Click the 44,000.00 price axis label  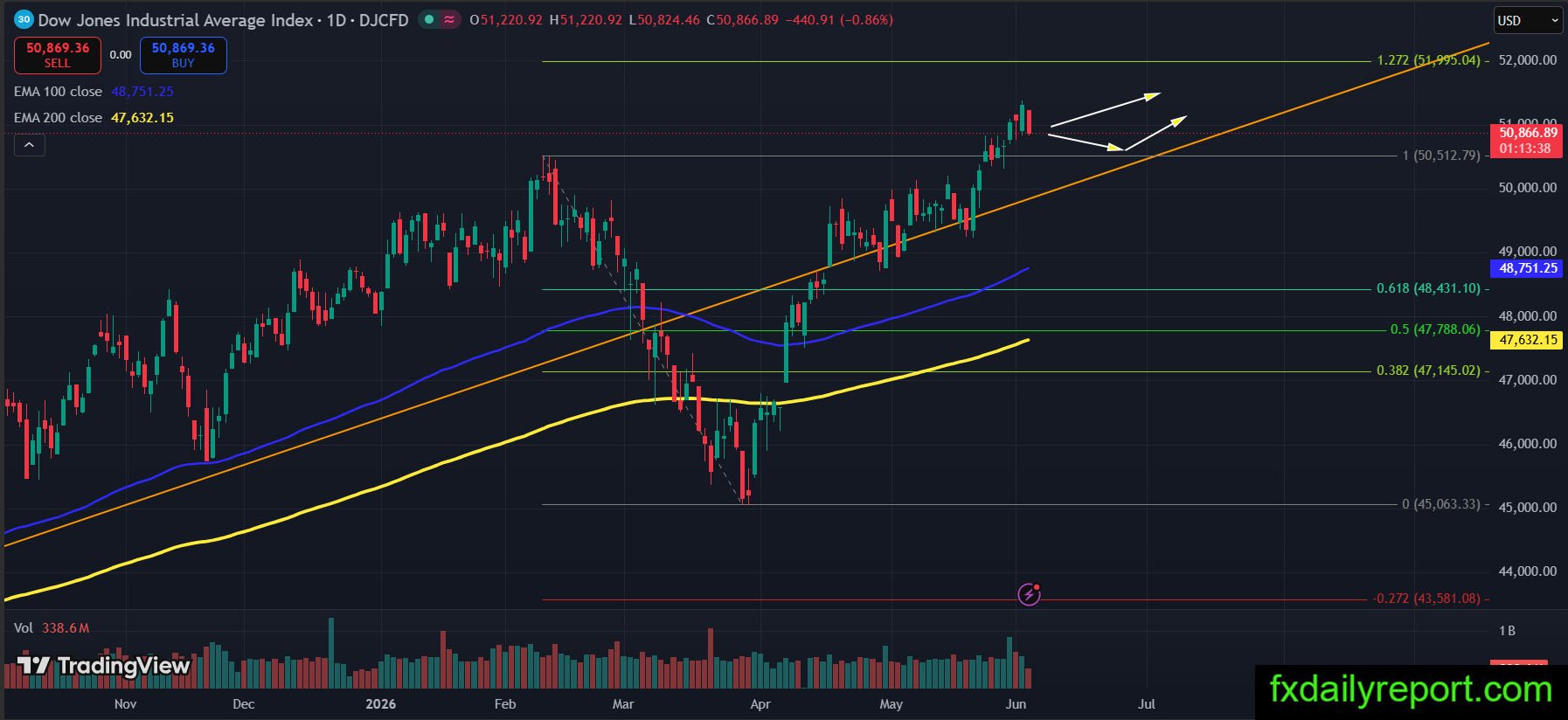[1528, 571]
